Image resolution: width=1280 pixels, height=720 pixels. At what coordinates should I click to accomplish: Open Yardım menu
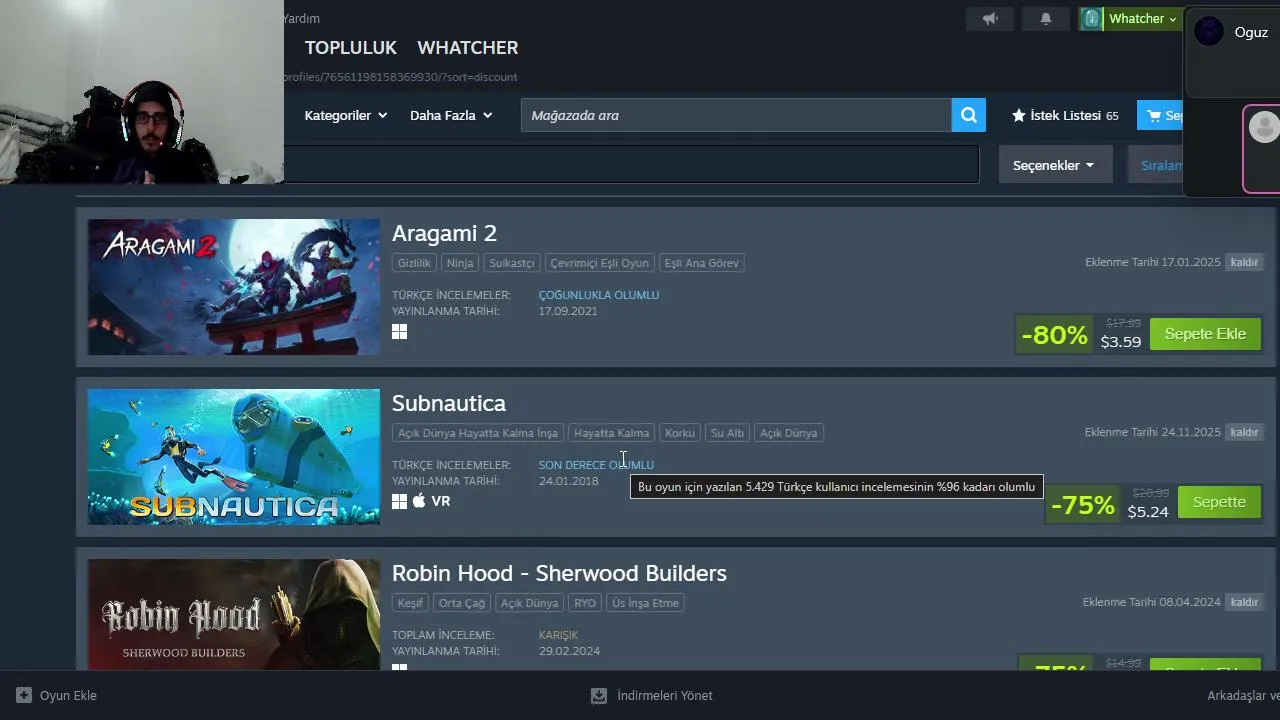(301, 18)
